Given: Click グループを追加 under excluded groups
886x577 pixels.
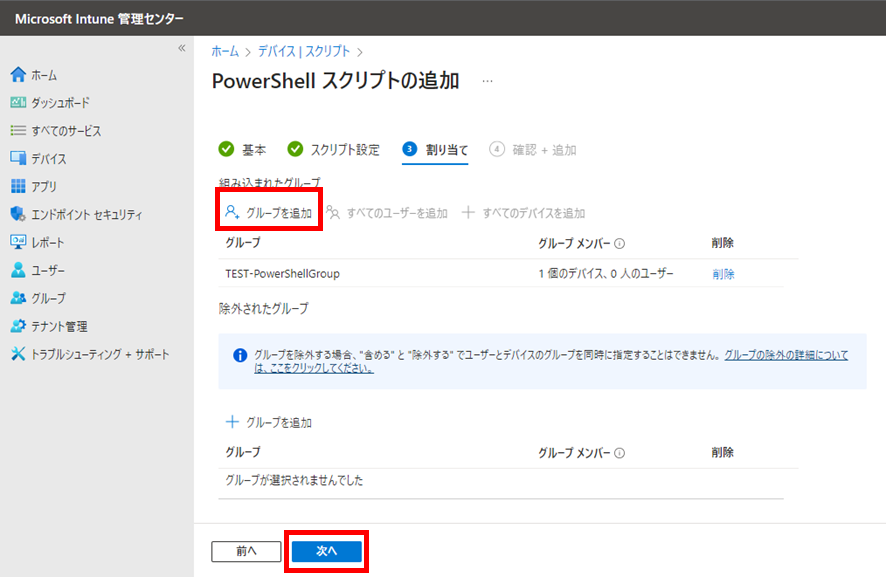Looking at the screenshot, I should click(268, 422).
